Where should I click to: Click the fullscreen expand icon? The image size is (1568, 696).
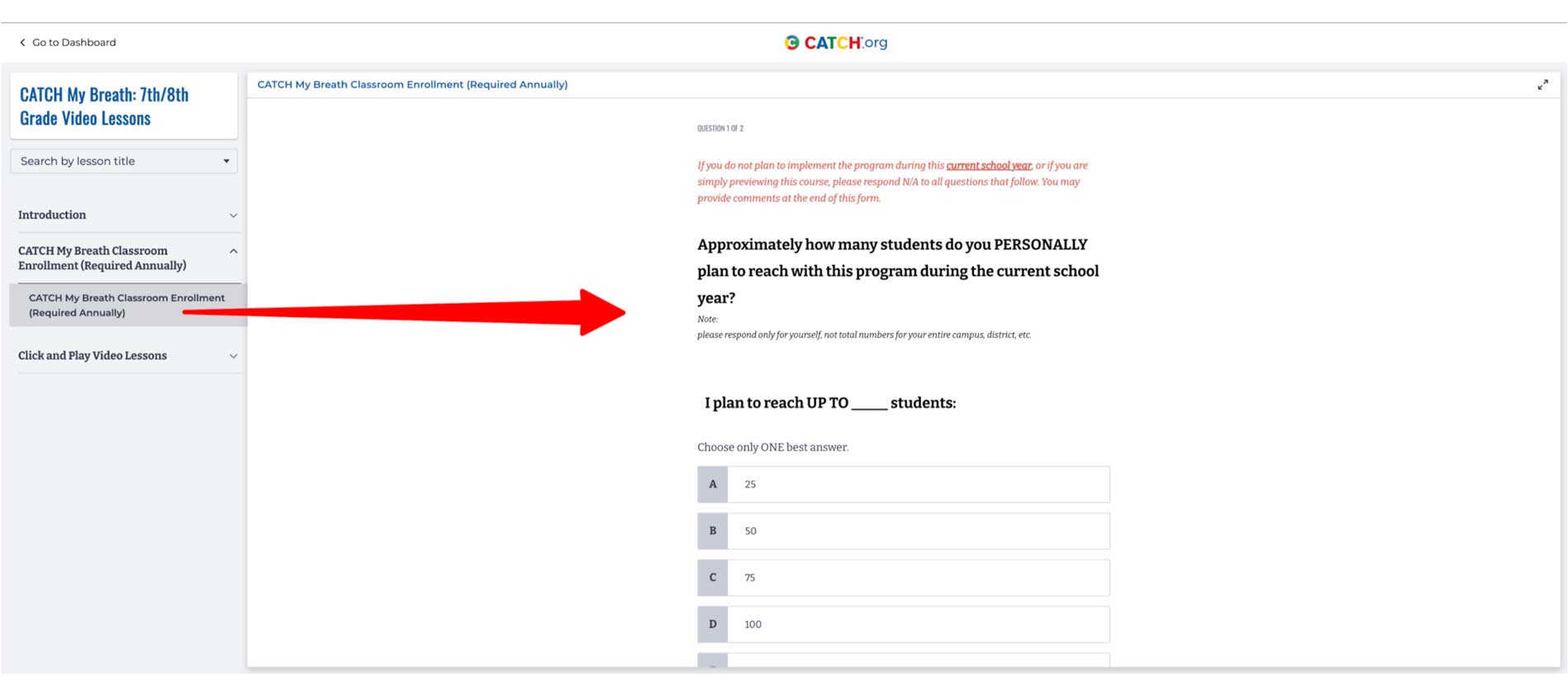1542,85
